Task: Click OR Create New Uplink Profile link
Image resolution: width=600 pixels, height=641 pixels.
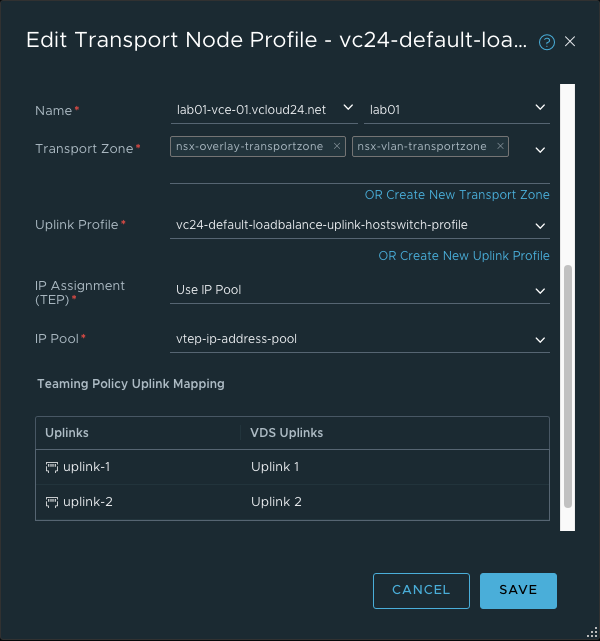Action: coord(464,256)
